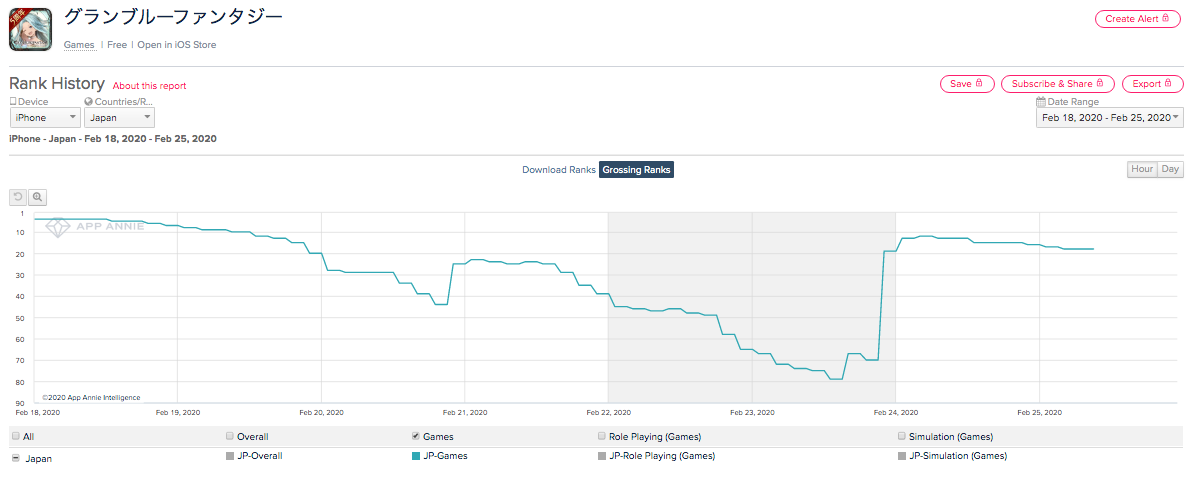1191x504 pixels.
Task: Open in iOS Store link
Action: [176, 45]
